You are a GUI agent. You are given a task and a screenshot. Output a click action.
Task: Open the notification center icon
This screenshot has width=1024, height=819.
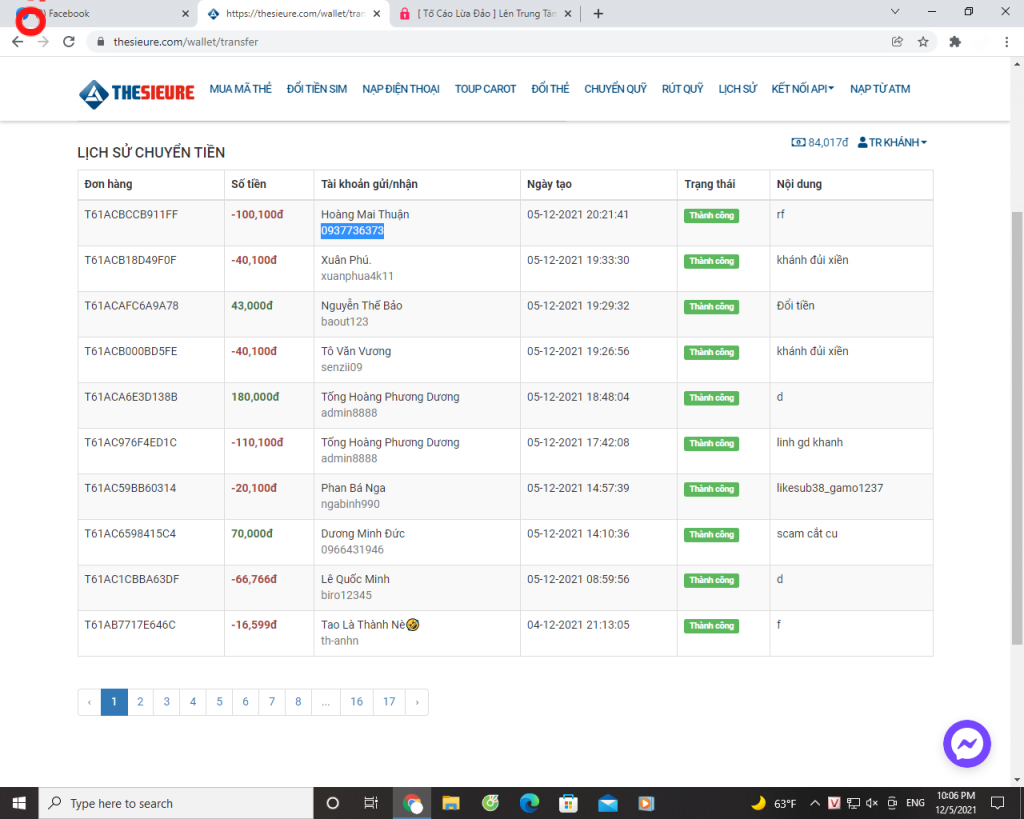997,803
